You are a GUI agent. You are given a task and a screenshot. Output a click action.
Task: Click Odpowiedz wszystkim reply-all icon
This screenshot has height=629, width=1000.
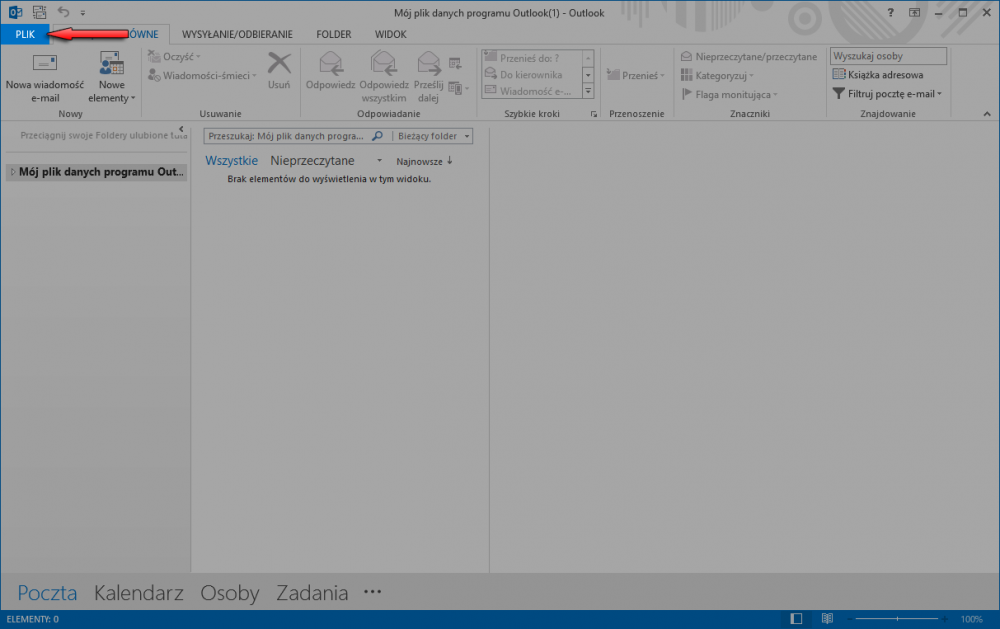383,77
